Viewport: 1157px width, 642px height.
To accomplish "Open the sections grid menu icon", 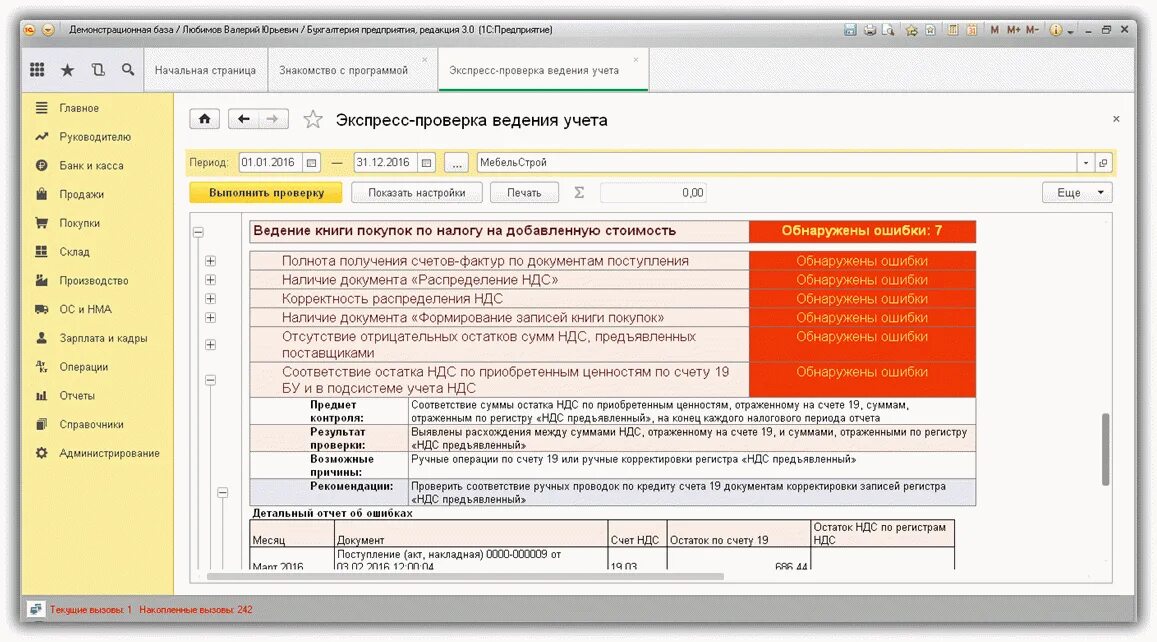I will tap(37, 69).
